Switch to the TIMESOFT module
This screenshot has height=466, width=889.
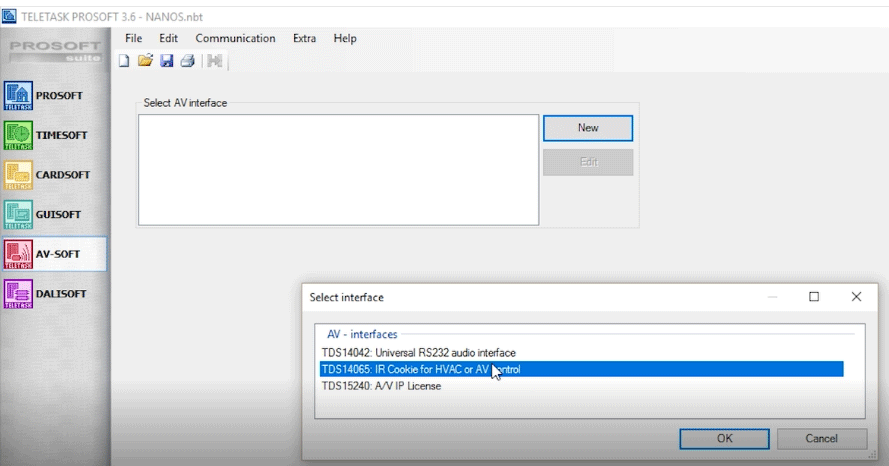(54, 135)
